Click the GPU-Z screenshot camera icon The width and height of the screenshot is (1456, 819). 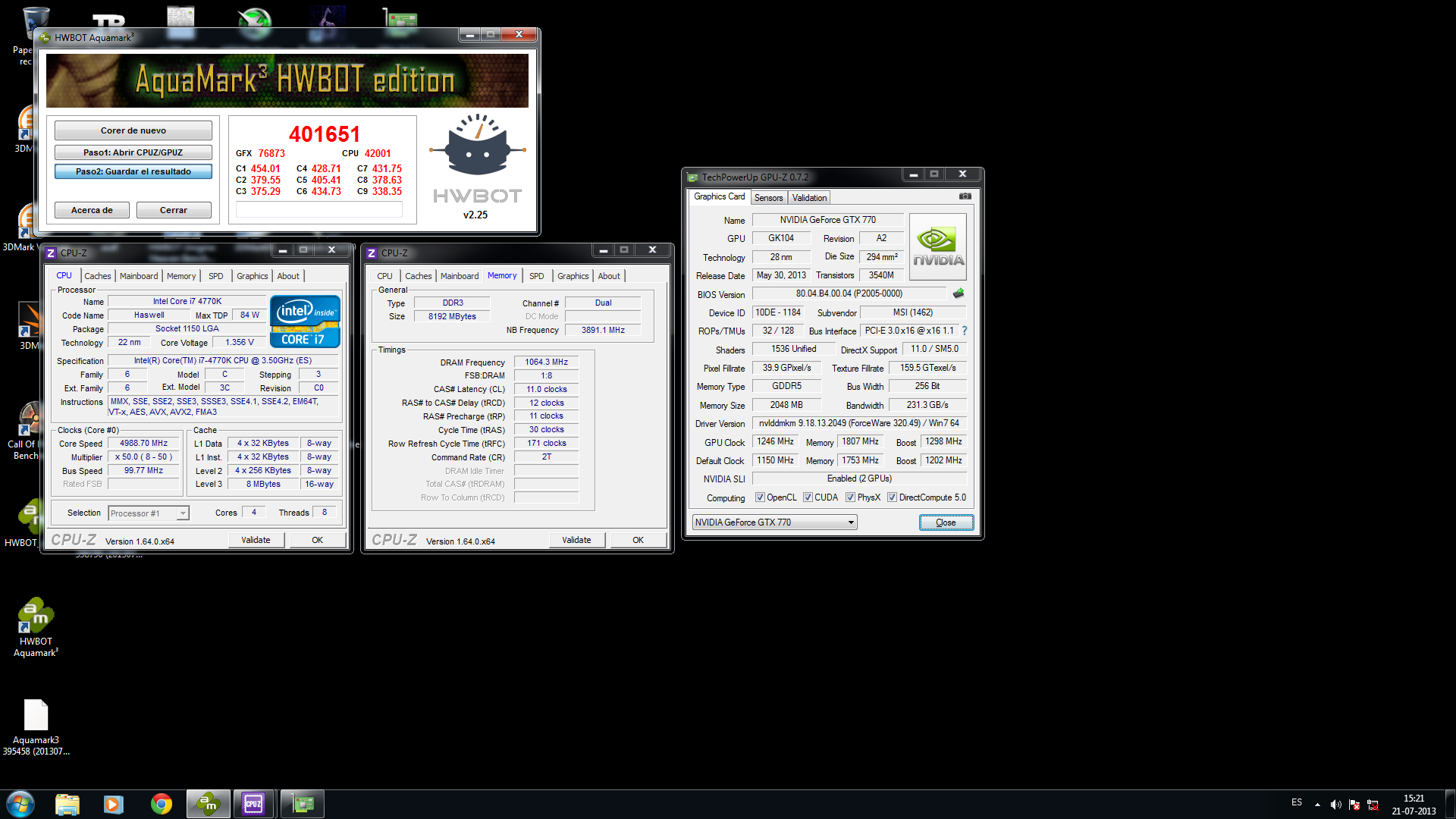point(965,196)
